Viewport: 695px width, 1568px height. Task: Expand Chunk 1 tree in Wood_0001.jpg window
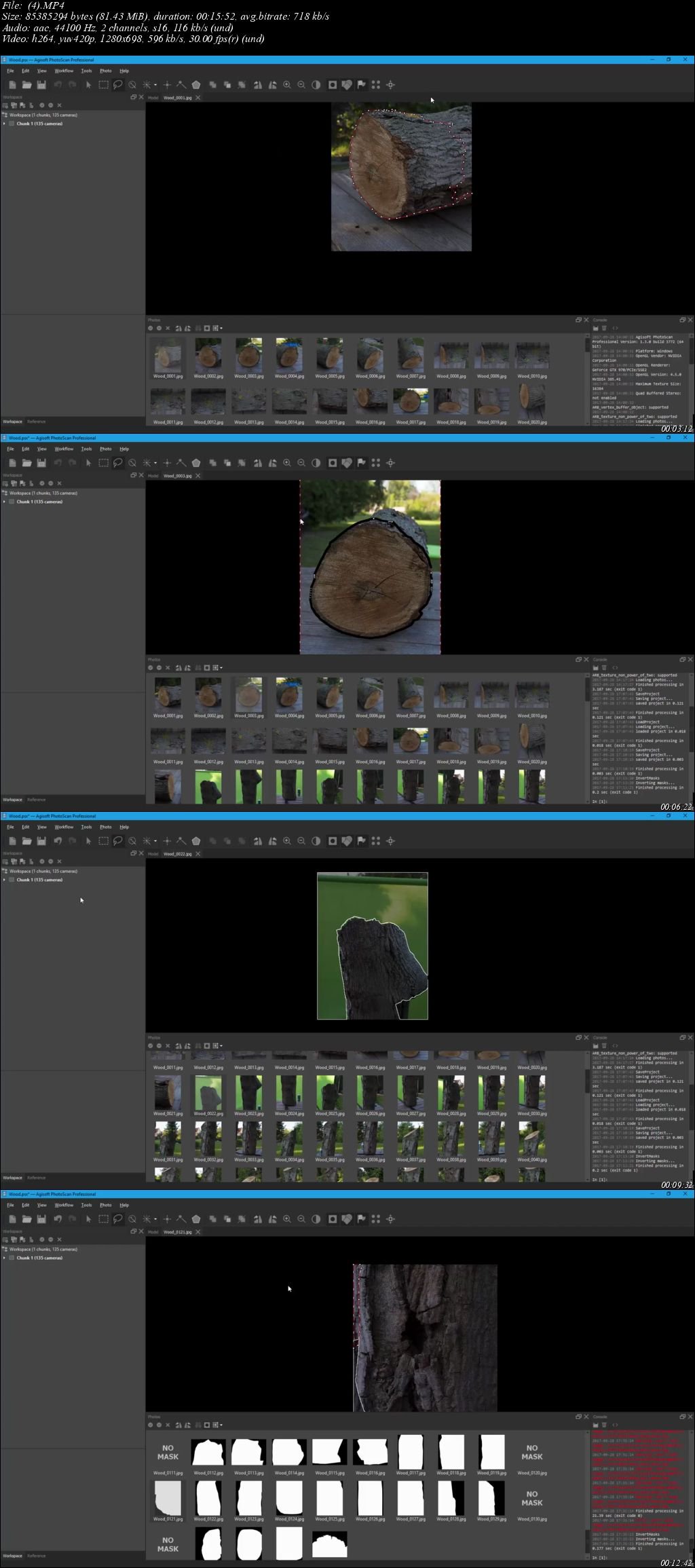pyautogui.click(x=5, y=124)
